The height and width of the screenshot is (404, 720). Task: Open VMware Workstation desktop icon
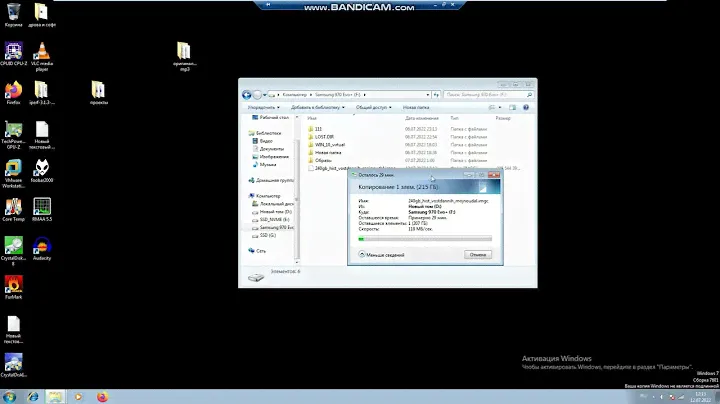(x=13, y=172)
